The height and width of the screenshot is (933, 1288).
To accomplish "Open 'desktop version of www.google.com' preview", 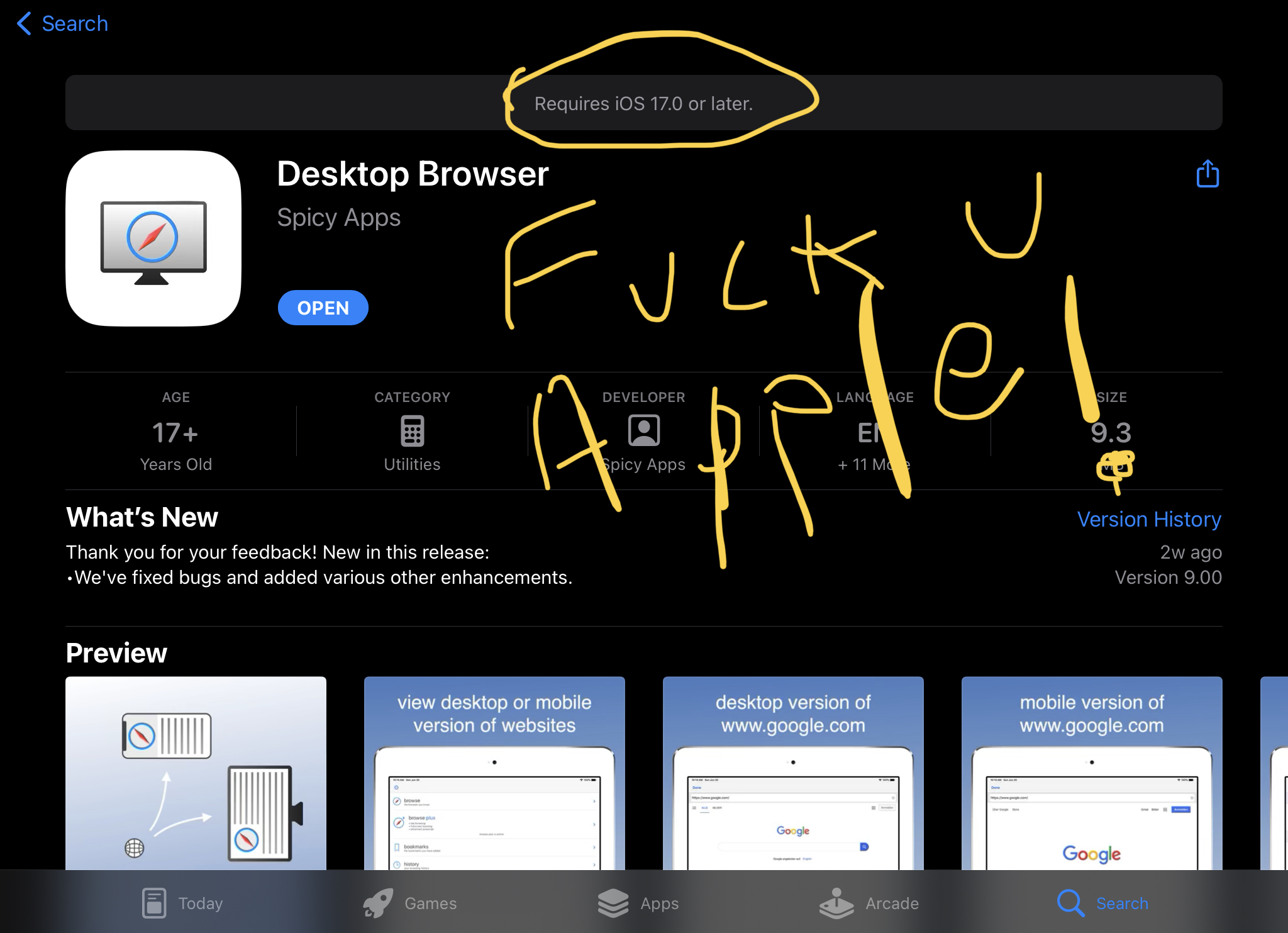I will tap(792, 773).
